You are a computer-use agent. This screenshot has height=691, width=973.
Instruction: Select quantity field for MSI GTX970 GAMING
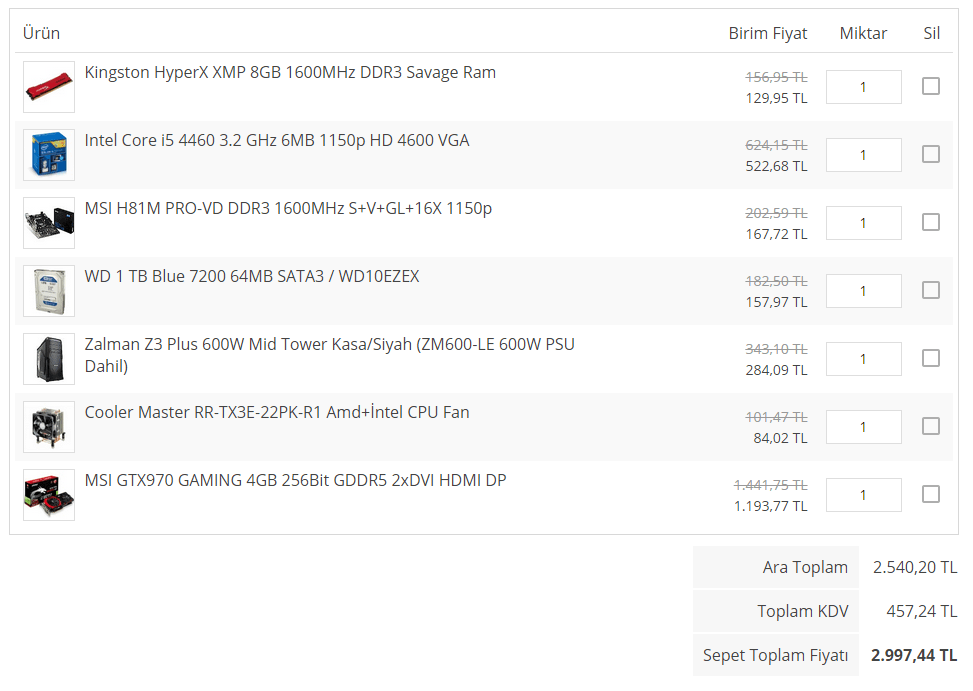click(863, 495)
